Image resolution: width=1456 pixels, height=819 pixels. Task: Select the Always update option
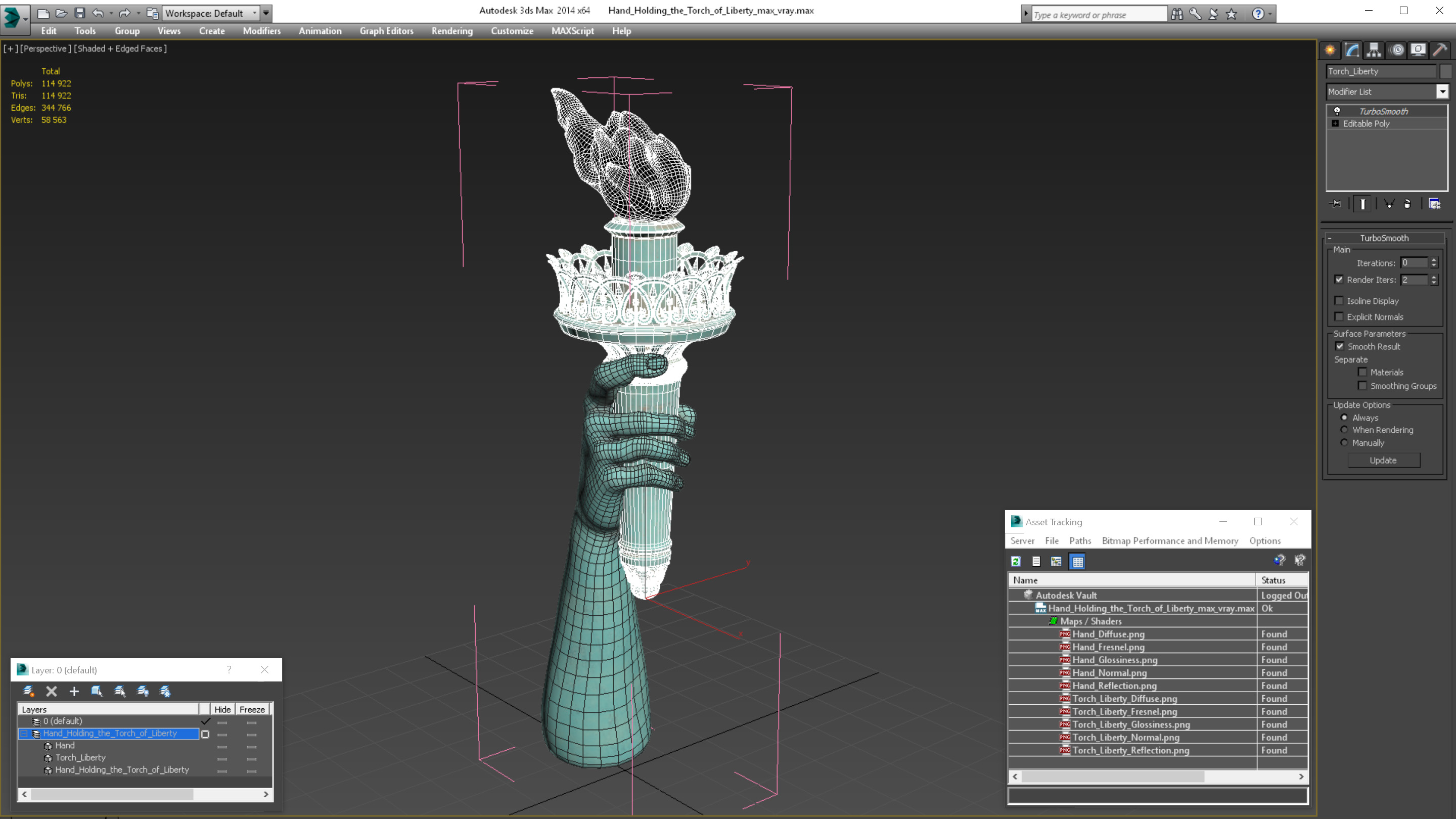click(x=1345, y=418)
